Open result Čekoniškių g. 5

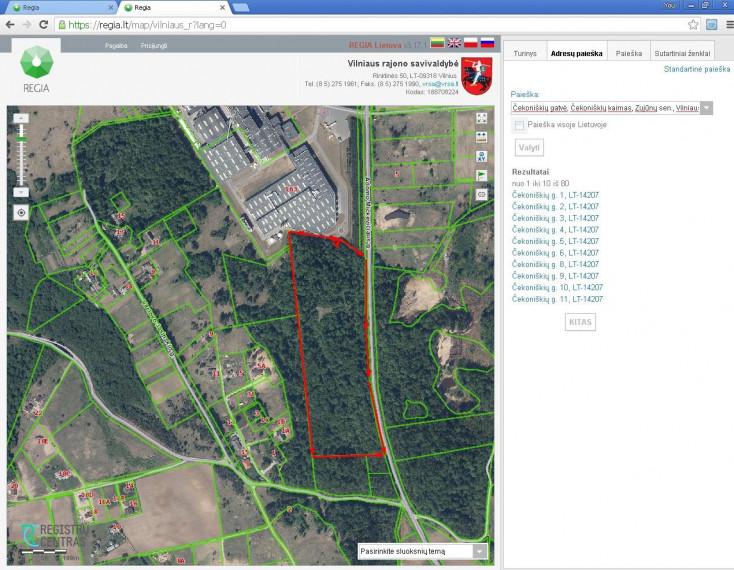555,241
